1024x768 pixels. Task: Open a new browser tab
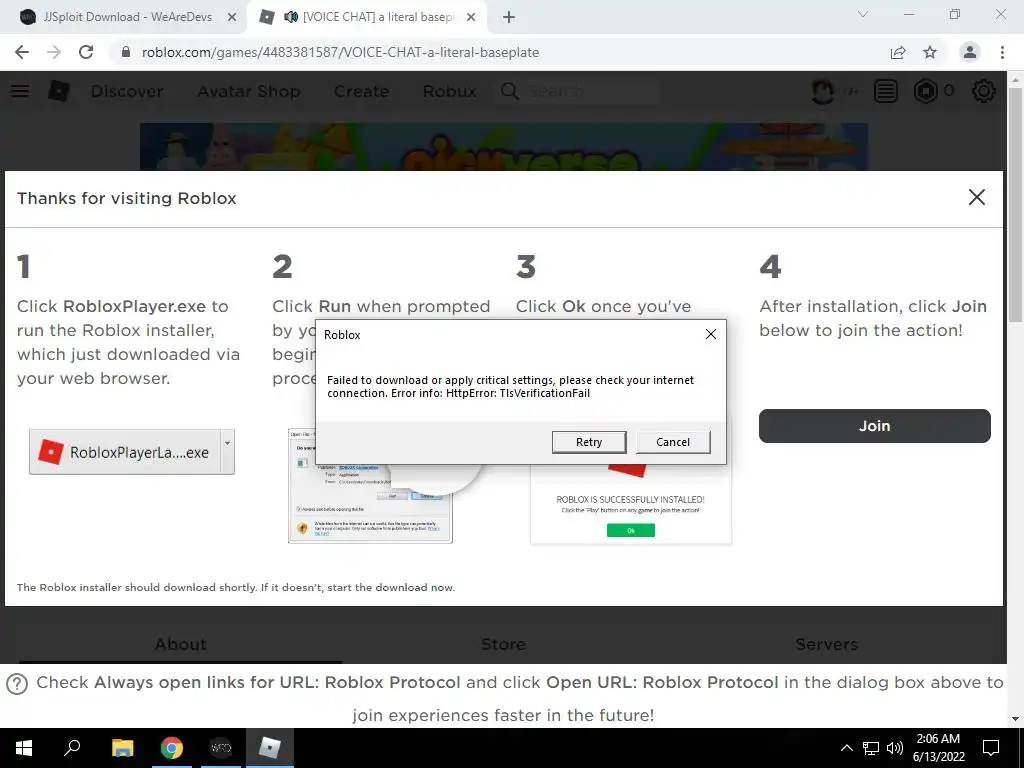509,17
